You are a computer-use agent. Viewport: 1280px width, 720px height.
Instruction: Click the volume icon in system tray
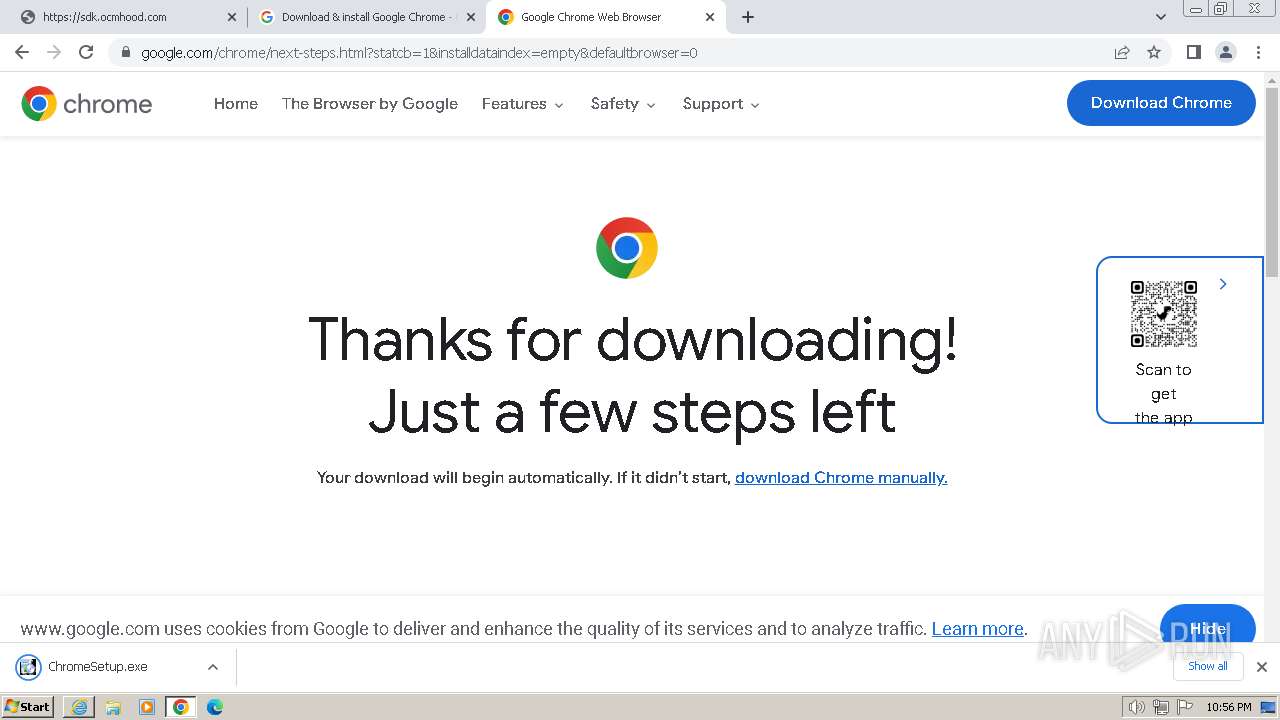[x=1136, y=707]
